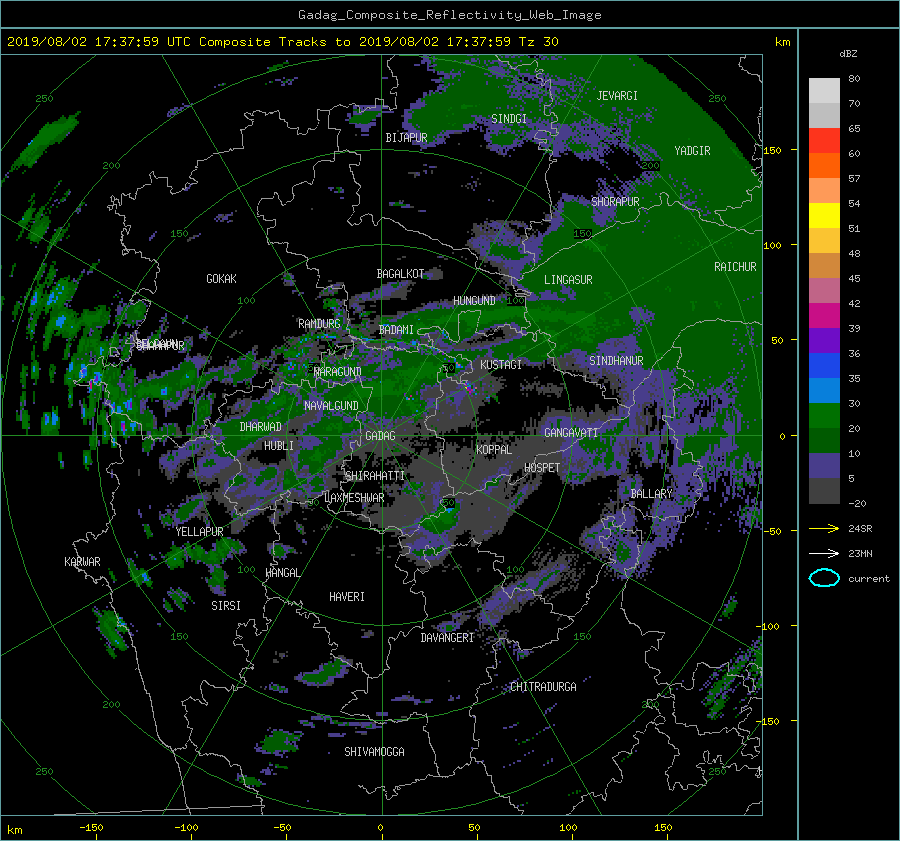Click the RAMDURG city label

tap(319, 324)
